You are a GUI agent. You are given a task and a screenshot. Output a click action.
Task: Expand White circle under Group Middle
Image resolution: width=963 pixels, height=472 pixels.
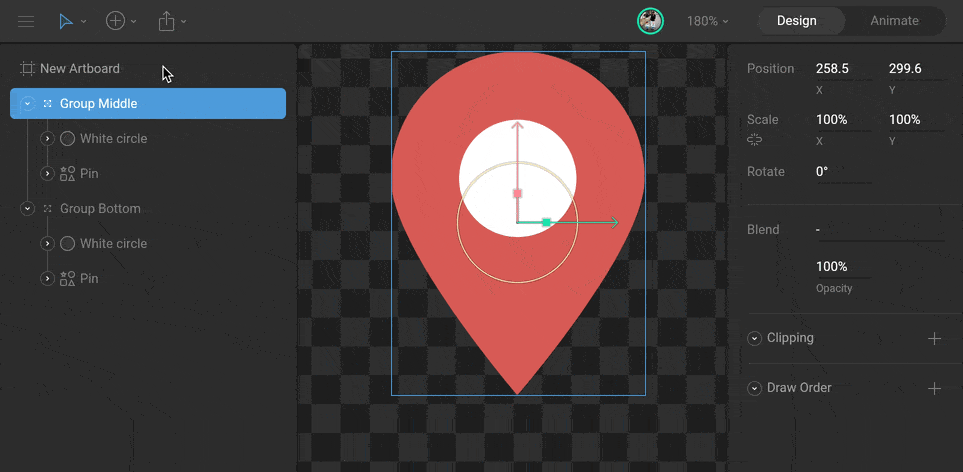pos(47,139)
